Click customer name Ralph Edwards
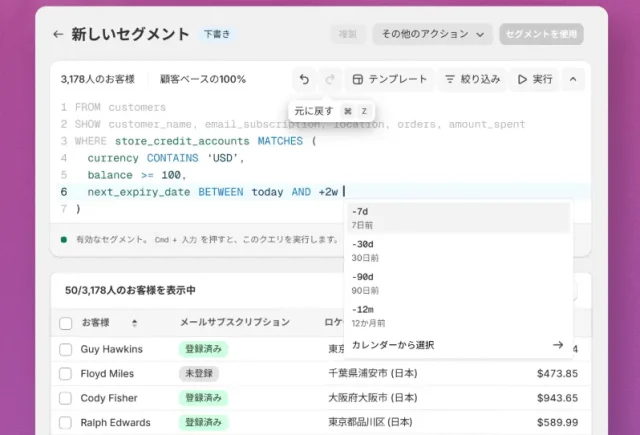This screenshot has width=640, height=435. tap(115, 423)
